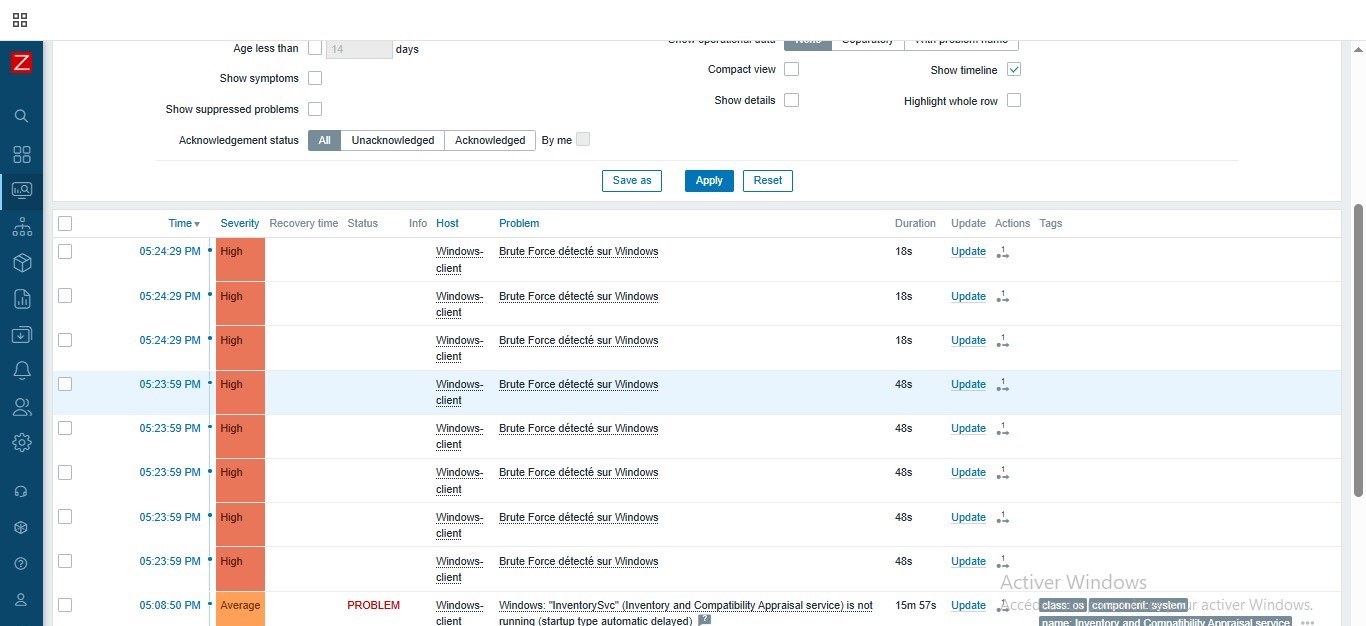This screenshot has height=626, width=1366.
Task: Click the Reset filter button
Action: point(768,180)
